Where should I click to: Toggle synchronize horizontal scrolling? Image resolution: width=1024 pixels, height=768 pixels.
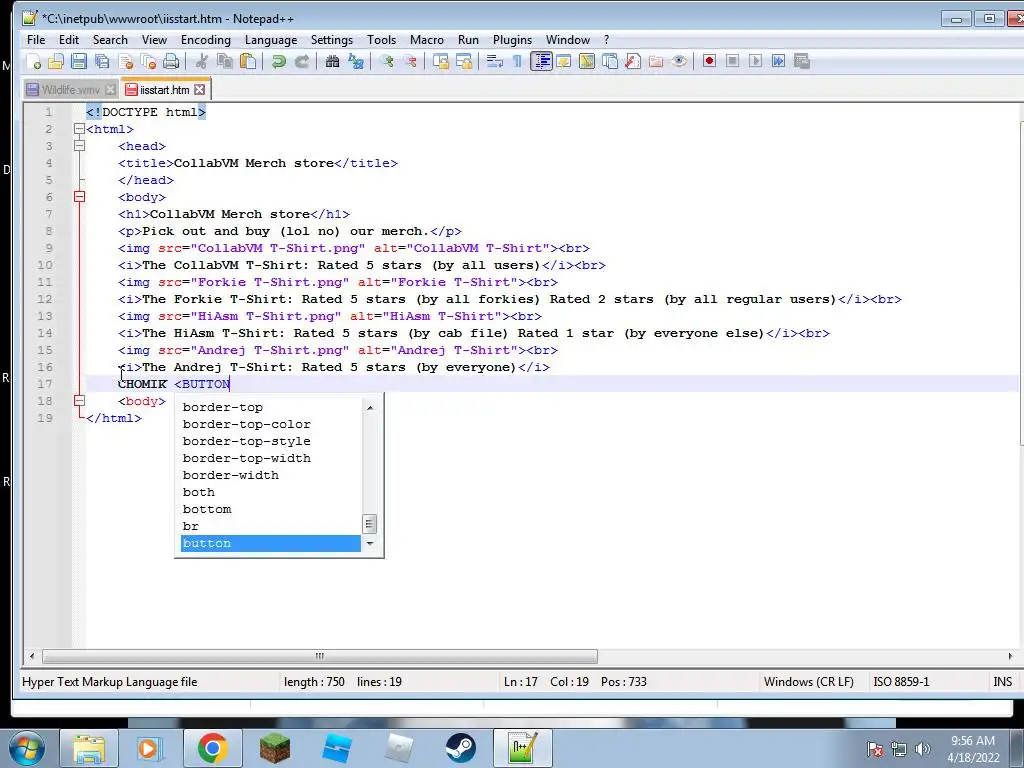point(464,61)
